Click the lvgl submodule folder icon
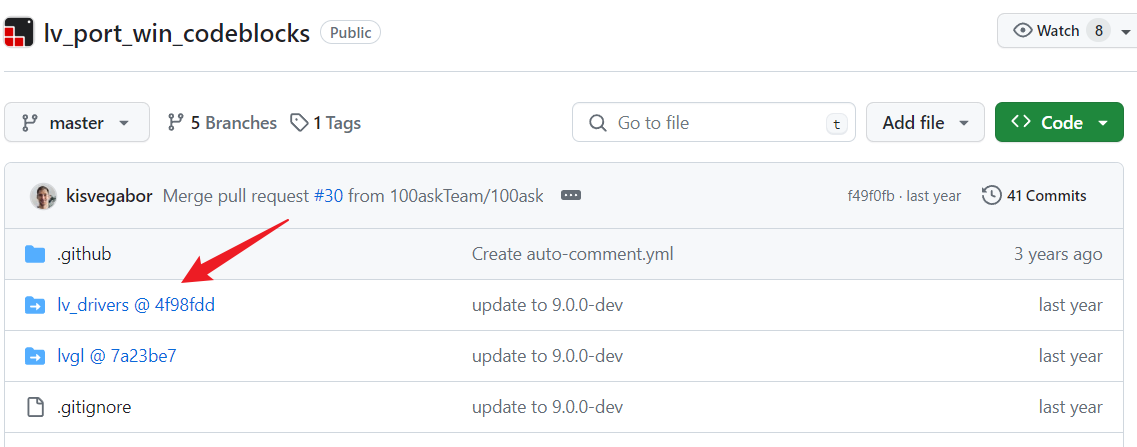Viewport: 1137px width, 447px height. [x=35, y=356]
